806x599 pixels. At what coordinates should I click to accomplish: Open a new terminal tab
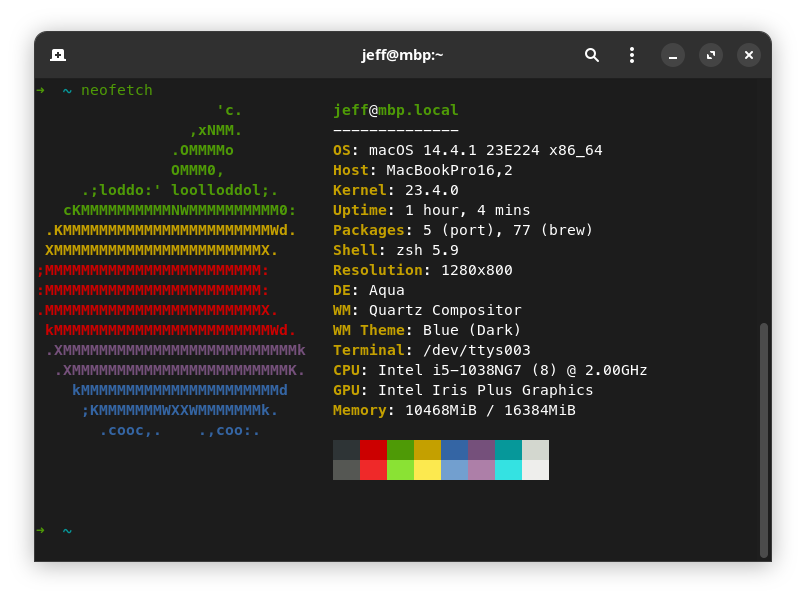(58, 55)
